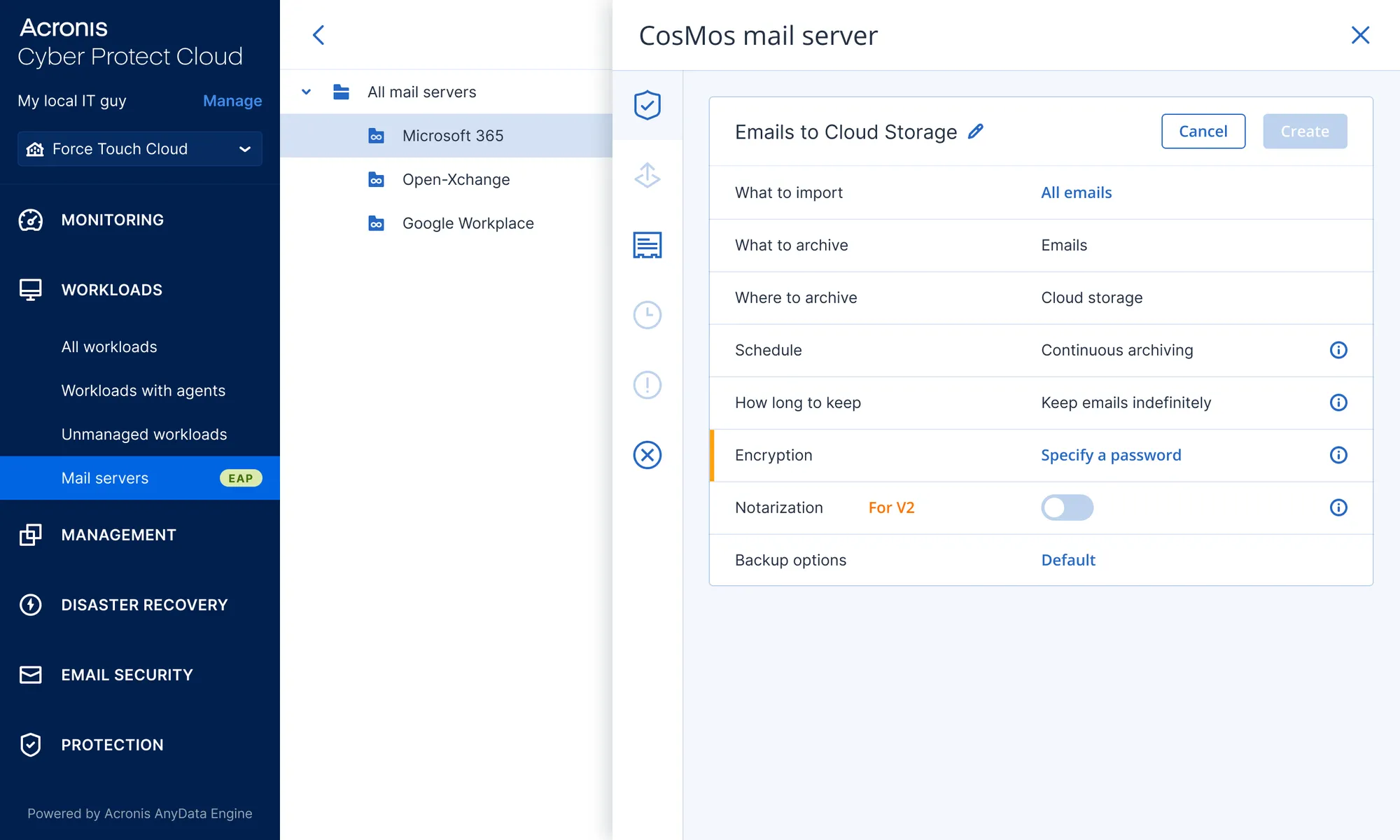The image size is (1400, 840).
Task: Click the recovery arrows icon in panel
Action: coord(647,175)
